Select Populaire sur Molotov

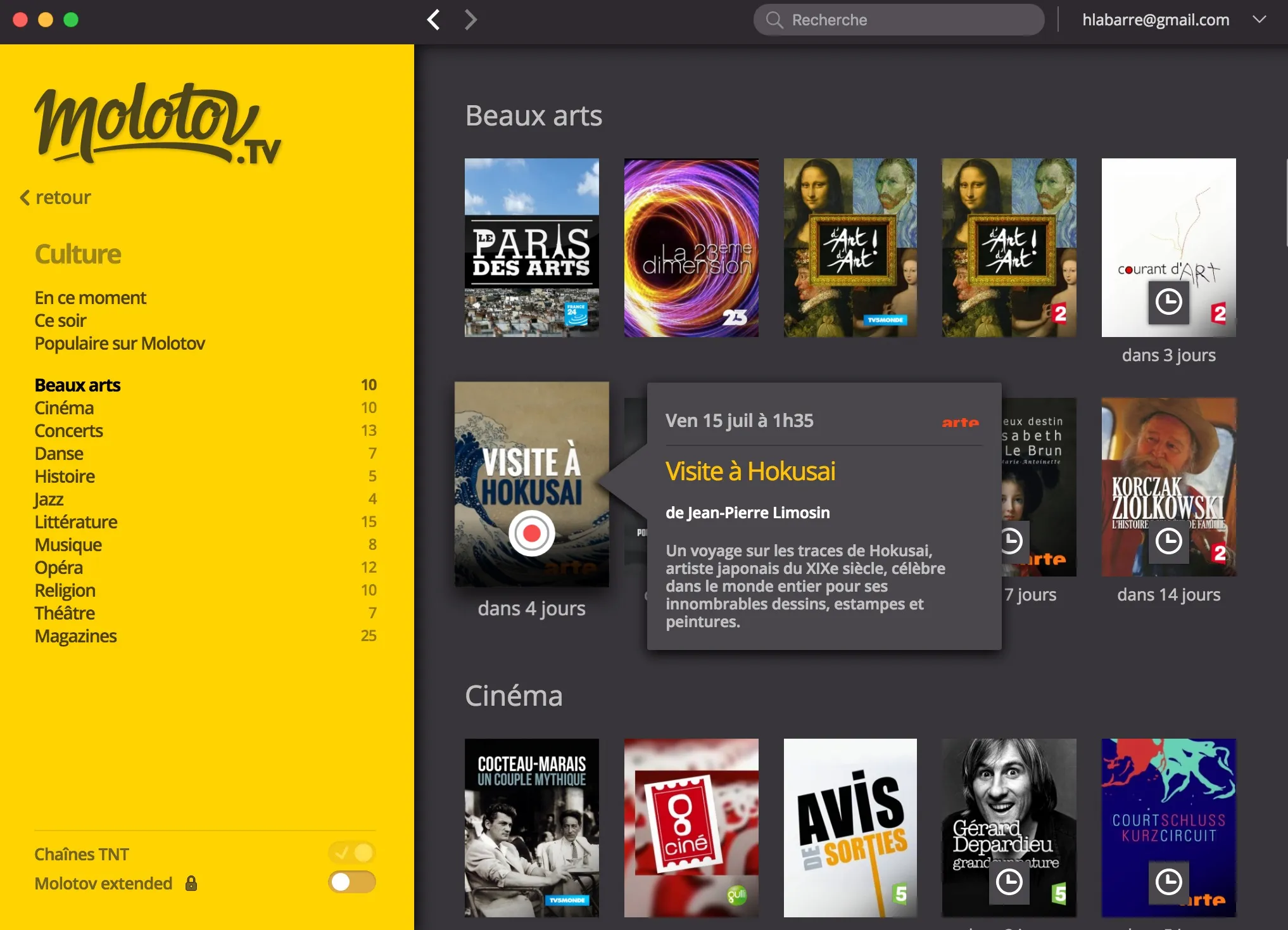click(120, 343)
